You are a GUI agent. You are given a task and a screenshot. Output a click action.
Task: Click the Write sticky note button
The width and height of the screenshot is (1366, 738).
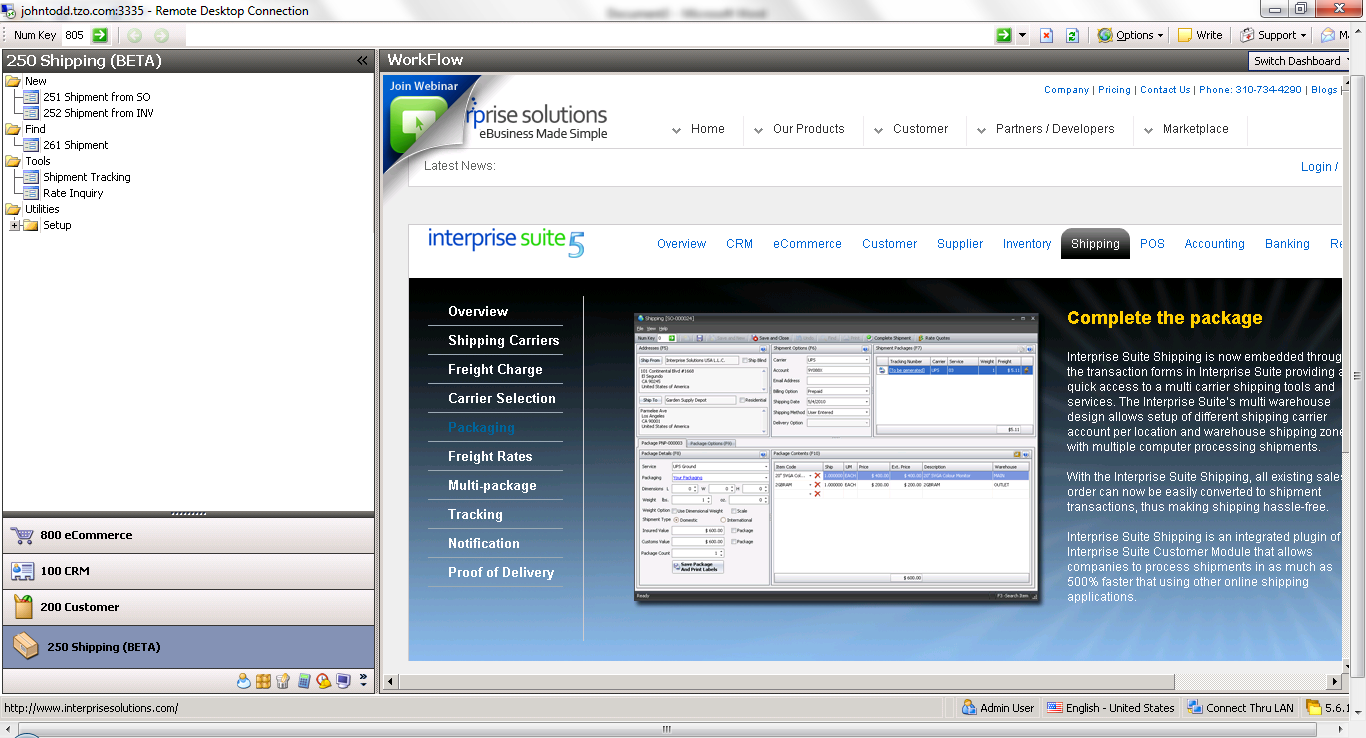coord(1200,35)
